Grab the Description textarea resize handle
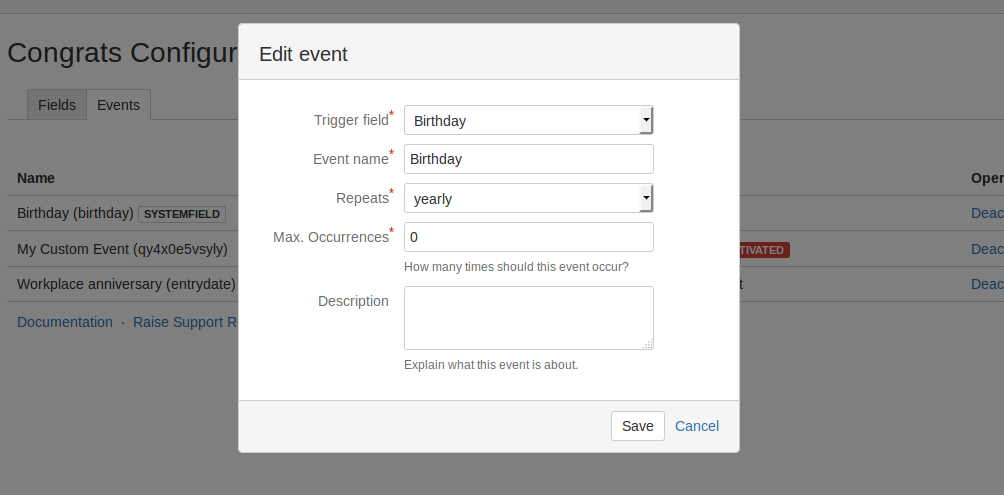The width and height of the screenshot is (1004, 495). [x=648, y=344]
